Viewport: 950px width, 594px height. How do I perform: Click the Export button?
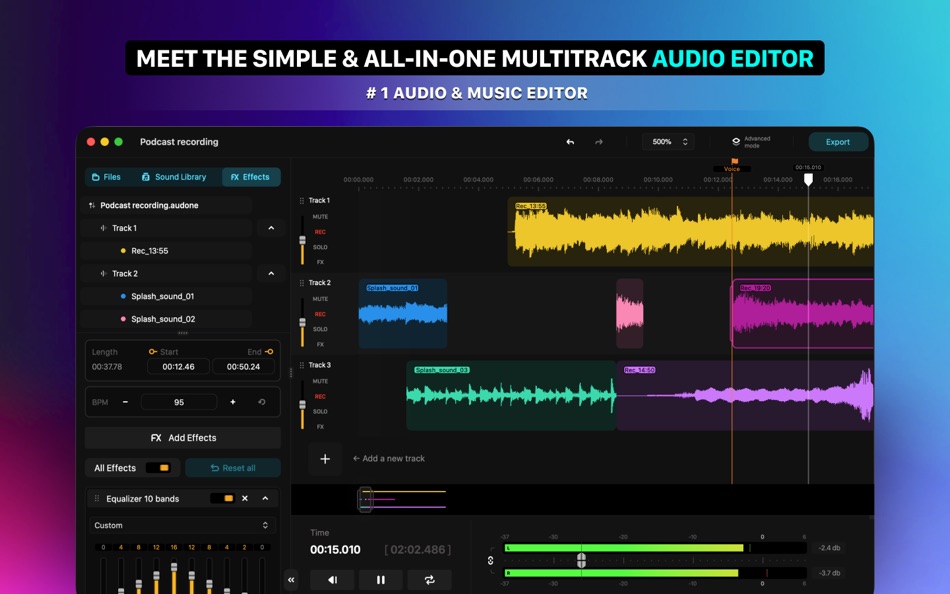pyautogui.click(x=838, y=141)
